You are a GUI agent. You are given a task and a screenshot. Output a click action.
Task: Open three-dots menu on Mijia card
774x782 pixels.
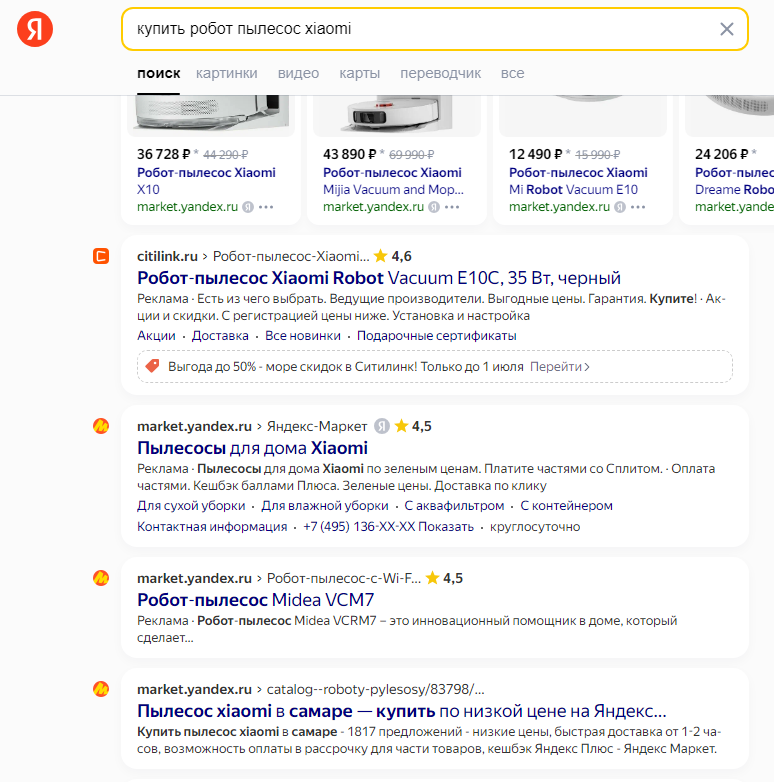tap(452, 207)
